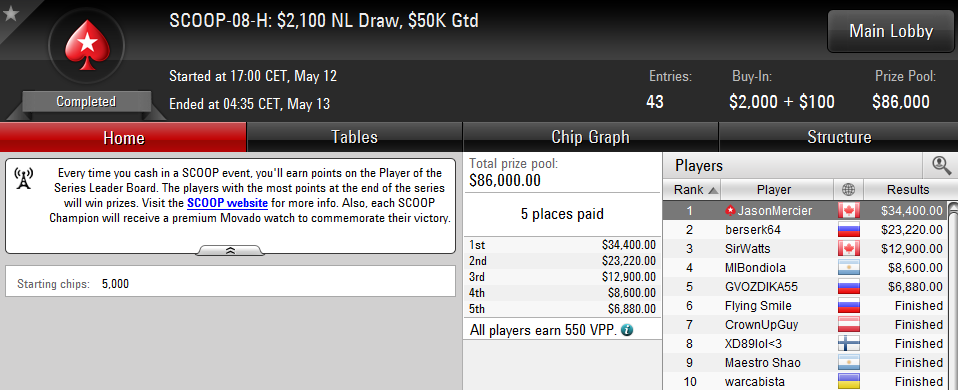
Task: Click the players list scrollbar
Action: pyautogui.click(x=953, y=296)
